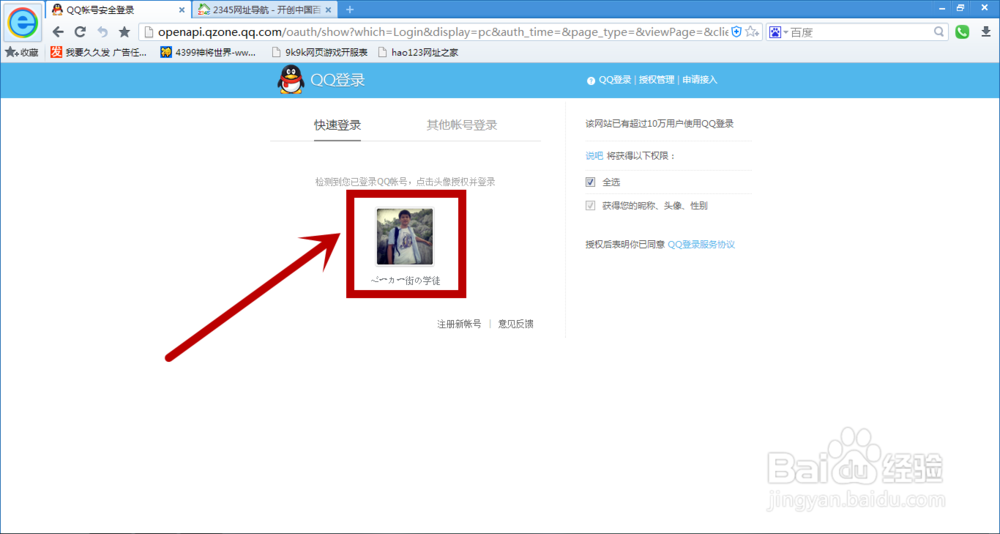Click the QQ penguin logo

coord(291,80)
